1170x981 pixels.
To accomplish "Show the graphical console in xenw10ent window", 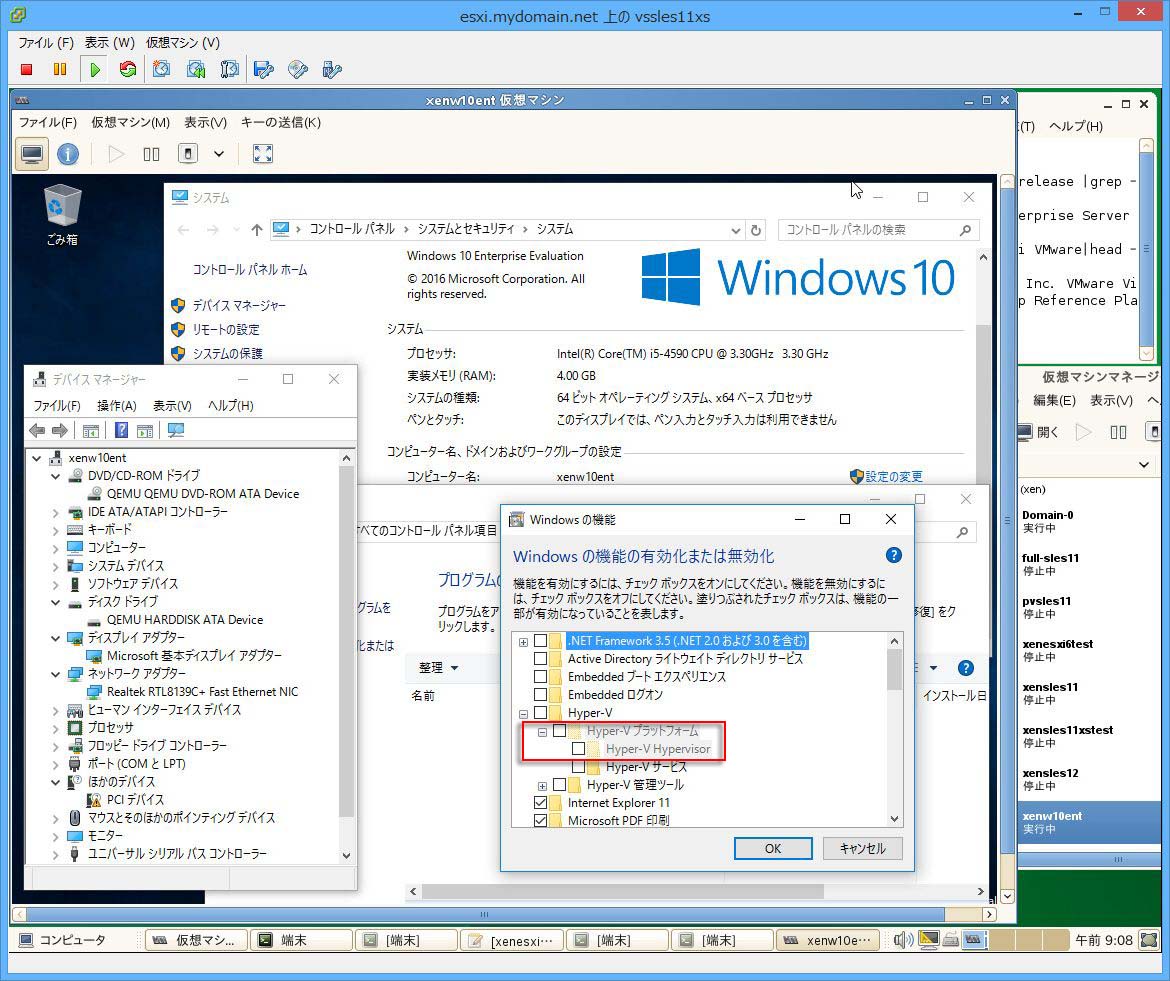I will tap(32, 154).
